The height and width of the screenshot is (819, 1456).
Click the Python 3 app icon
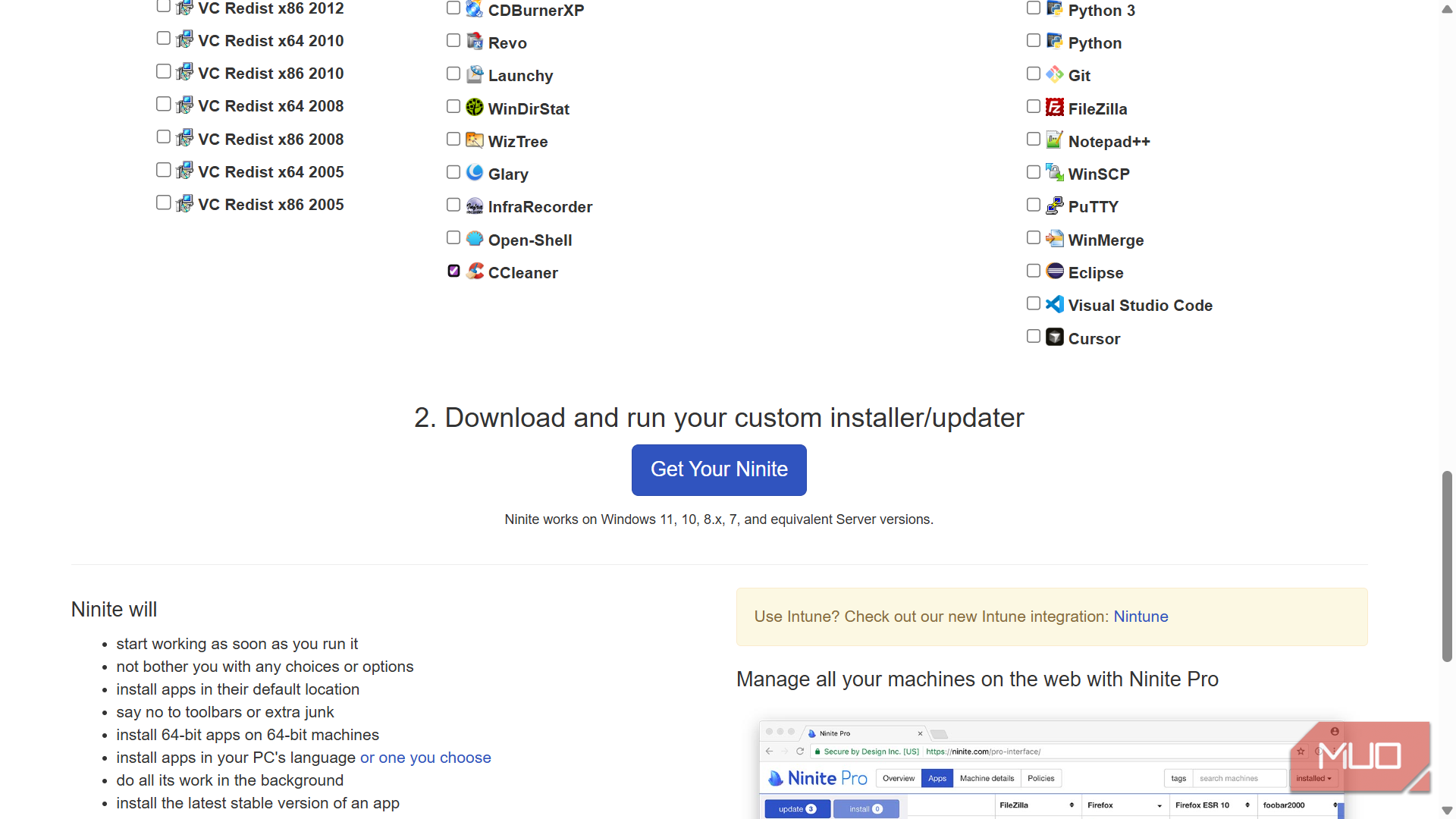[x=1055, y=8]
